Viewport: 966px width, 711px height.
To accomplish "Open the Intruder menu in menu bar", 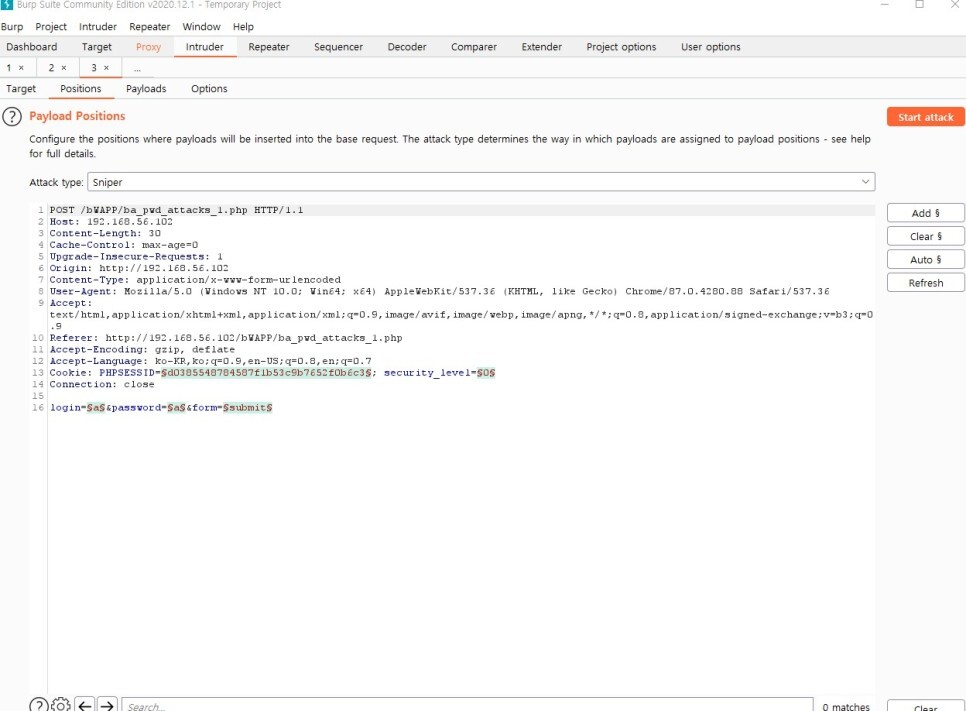I will pyautogui.click(x=97, y=26).
